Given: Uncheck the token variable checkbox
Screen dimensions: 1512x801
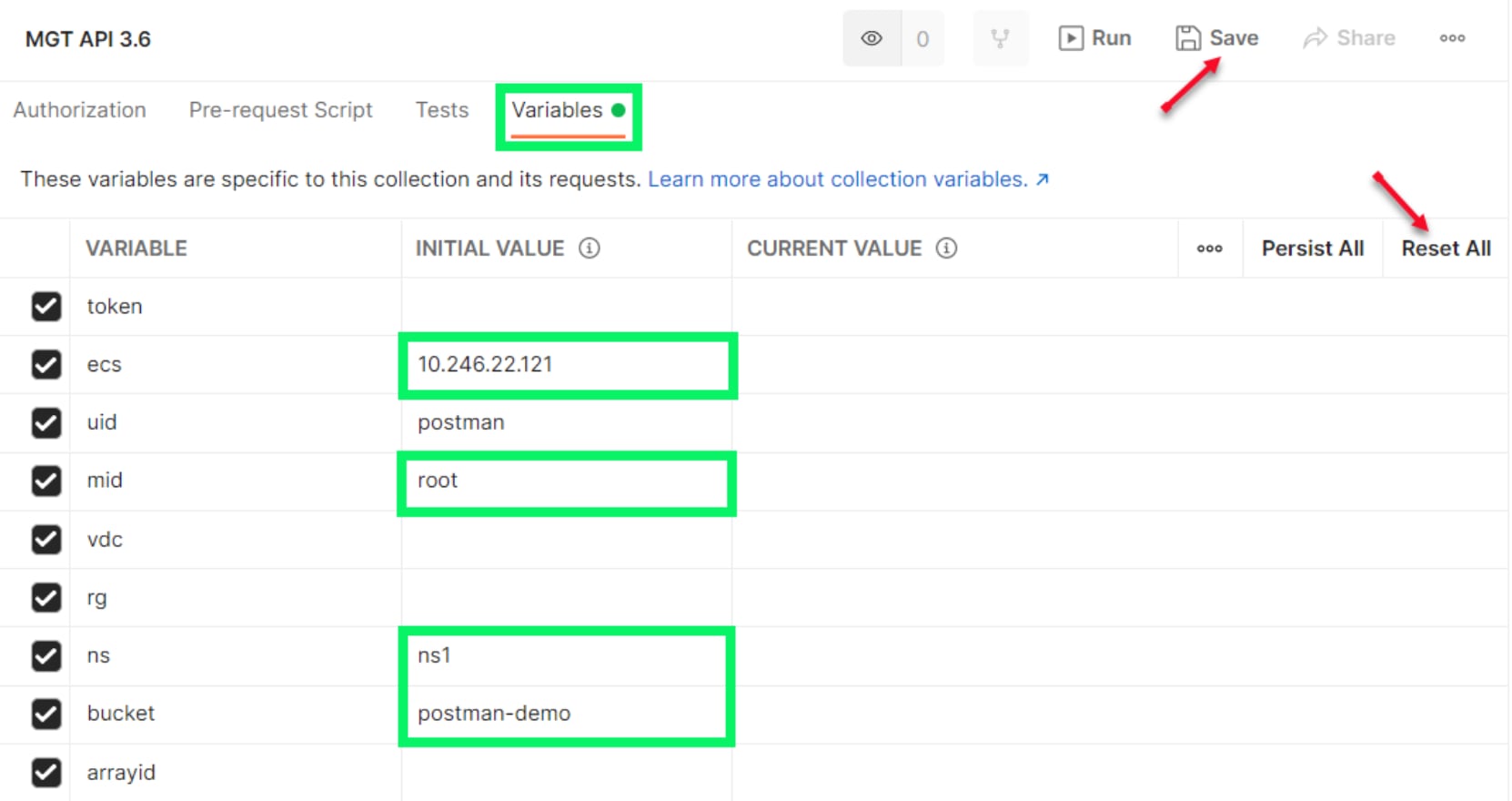Looking at the screenshot, I should pos(46,307).
